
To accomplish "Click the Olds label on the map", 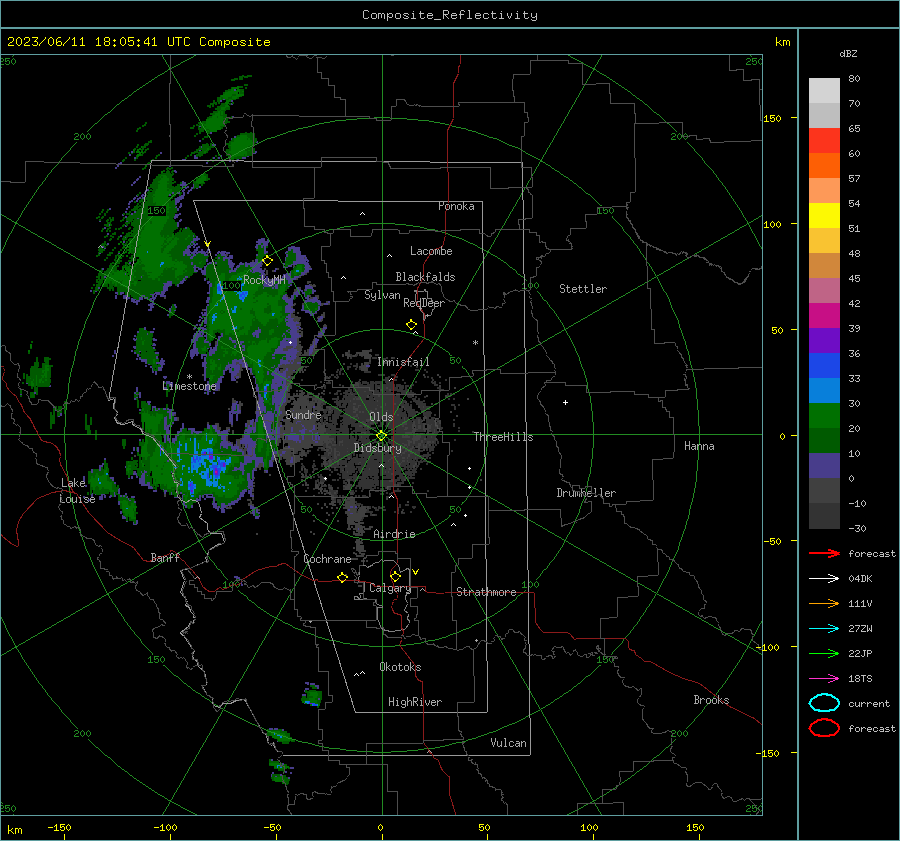I will point(381,417).
